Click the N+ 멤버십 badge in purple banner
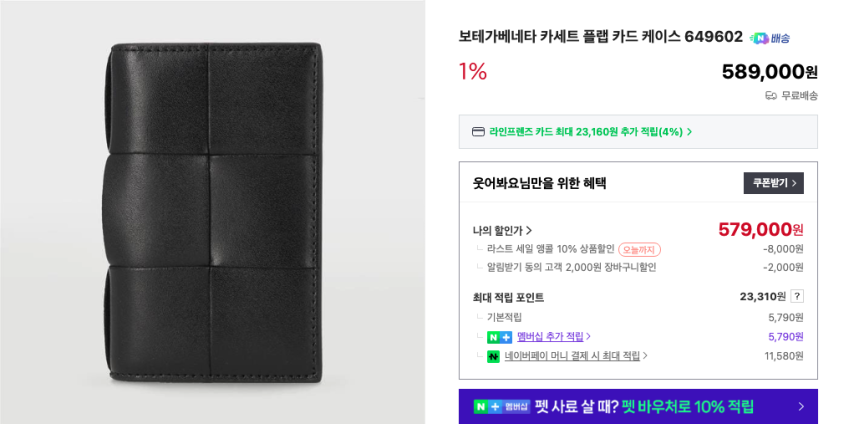The height and width of the screenshot is (424, 849). tap(501, 407)
